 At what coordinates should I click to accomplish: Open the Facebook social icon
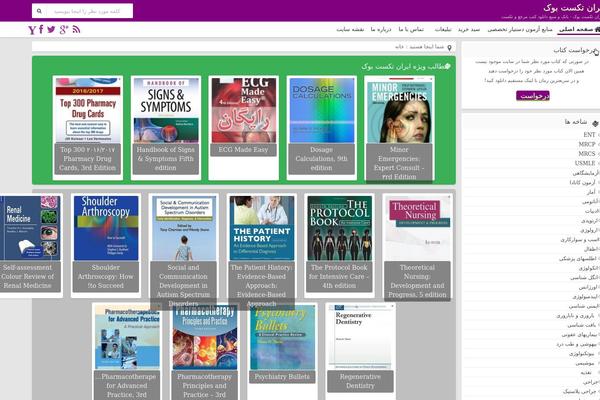coord(41,29)
